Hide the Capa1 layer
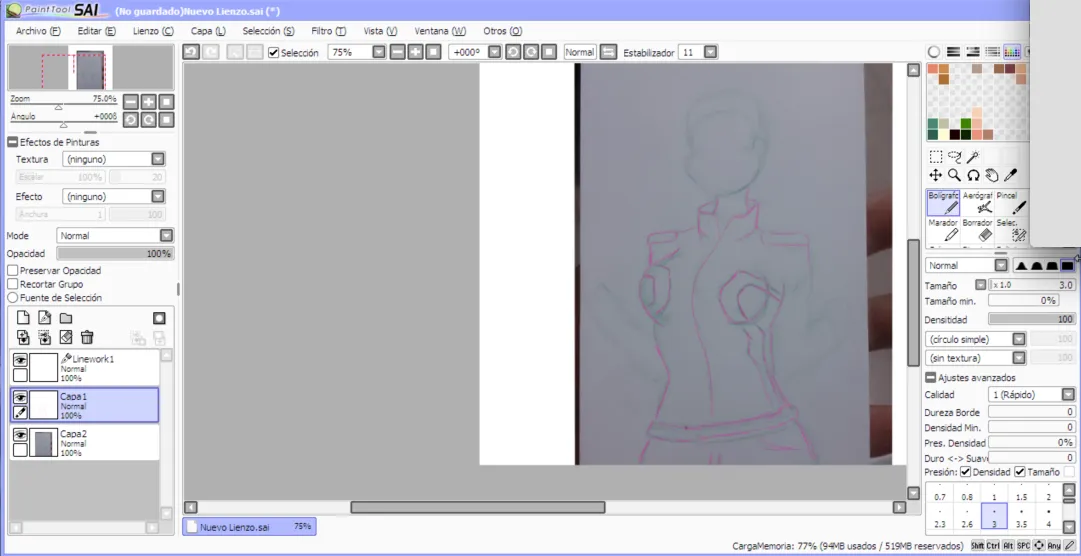The height and width of the screenshot is (556, 1081). click(20, 397)
